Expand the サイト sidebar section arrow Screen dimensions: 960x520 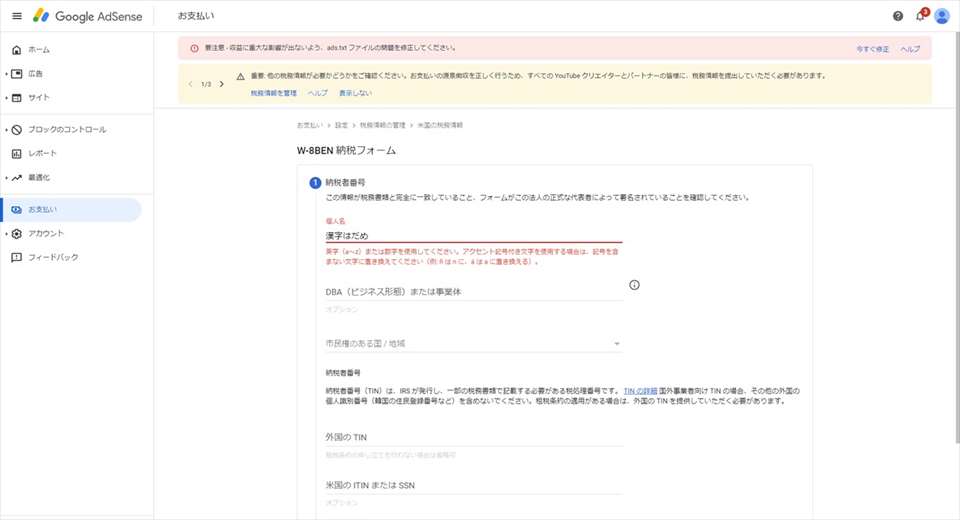pyautogui.click(x=6, y=97)
